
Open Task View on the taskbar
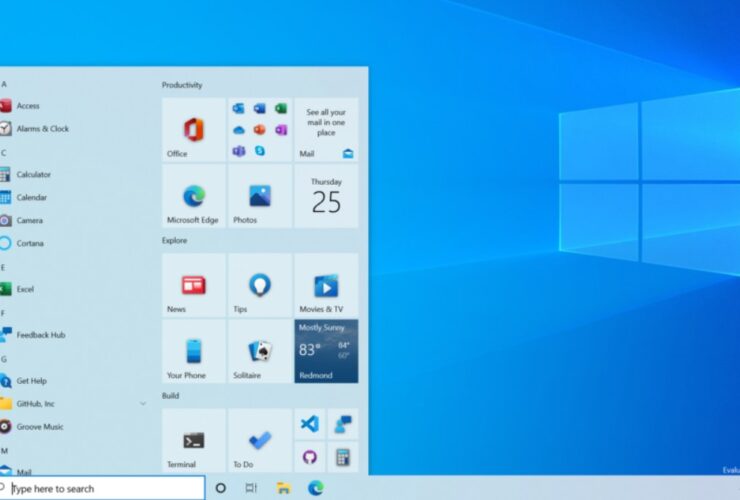[x=251, y=488]
